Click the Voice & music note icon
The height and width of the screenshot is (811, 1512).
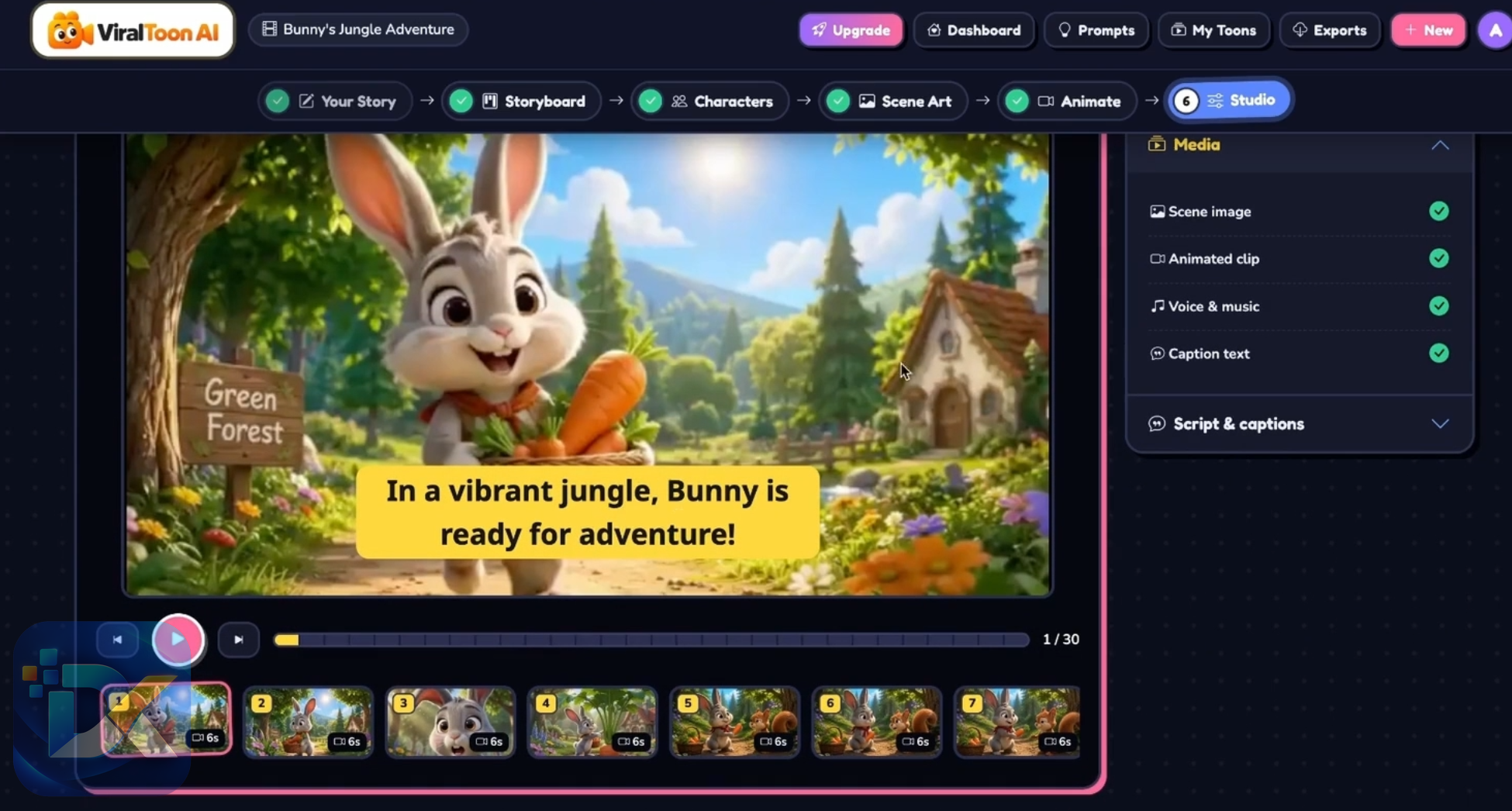[x=1157, y=306]
